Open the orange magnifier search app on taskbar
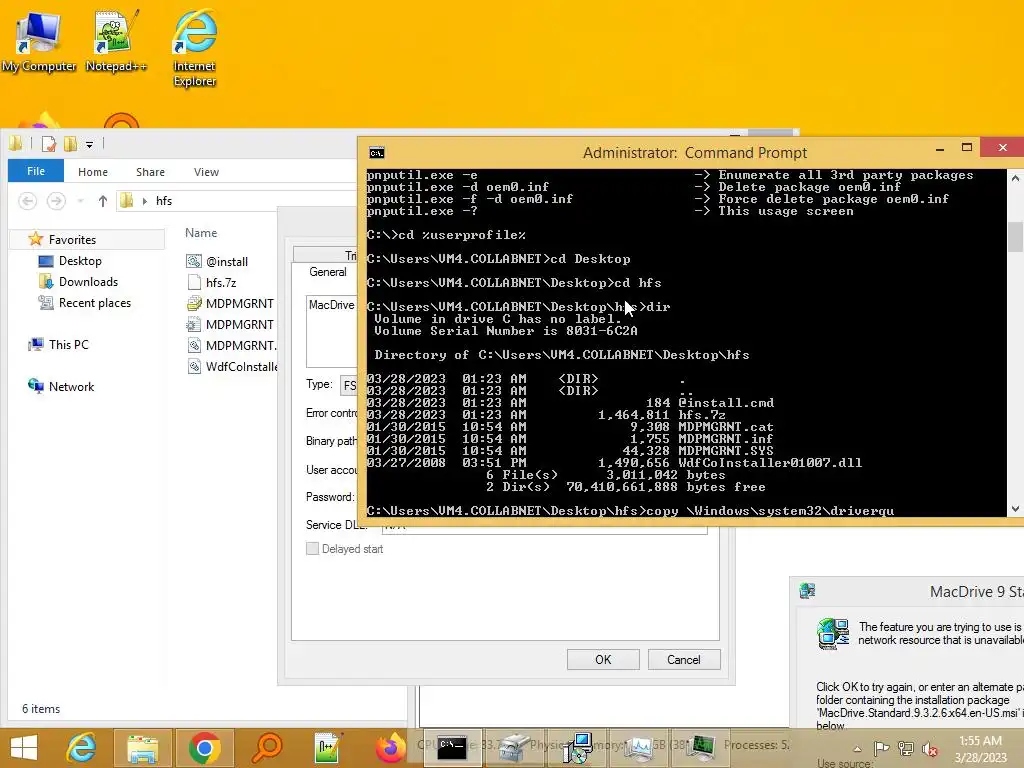 click(x=266, y=748)
